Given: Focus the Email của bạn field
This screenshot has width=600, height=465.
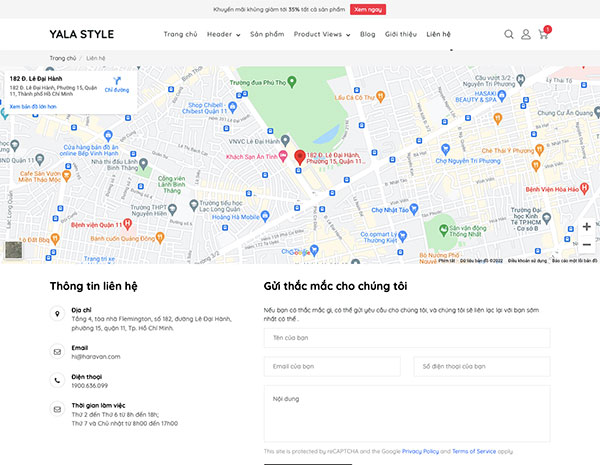Looking at the screenshot, I should 332,366.
